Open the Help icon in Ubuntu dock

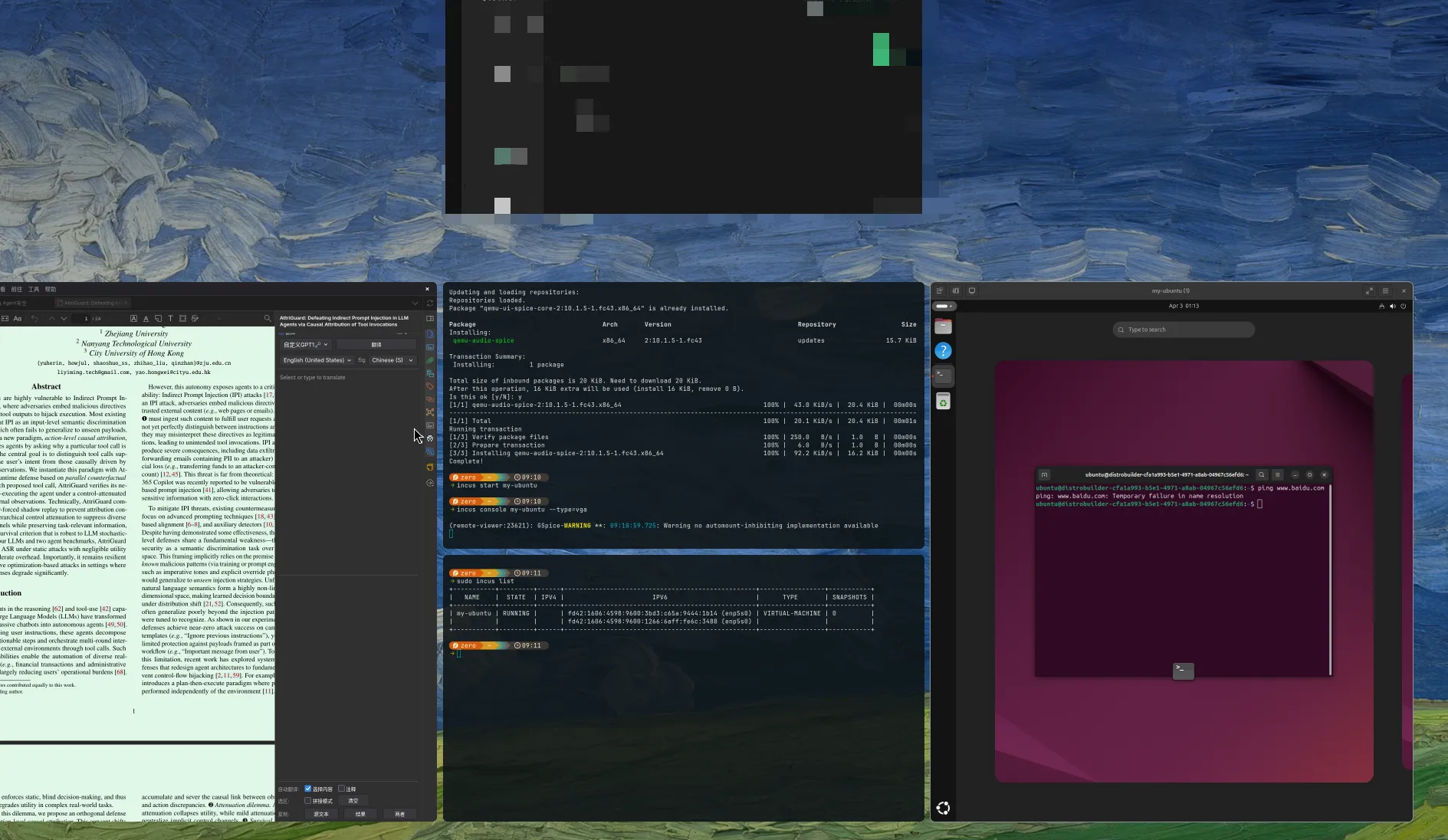click(x=943, y=351)
